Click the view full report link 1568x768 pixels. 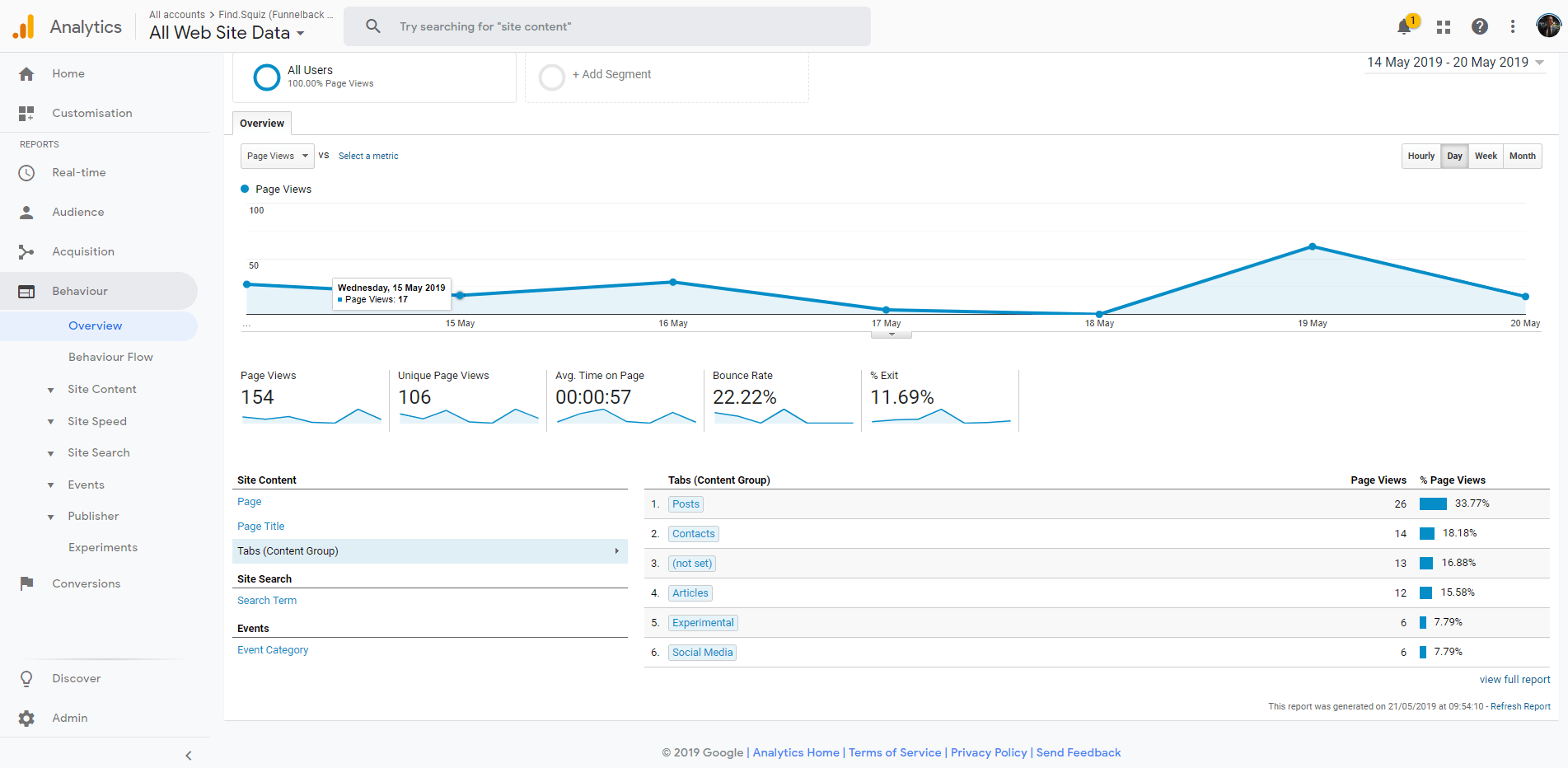click(x=1514, y=680)
